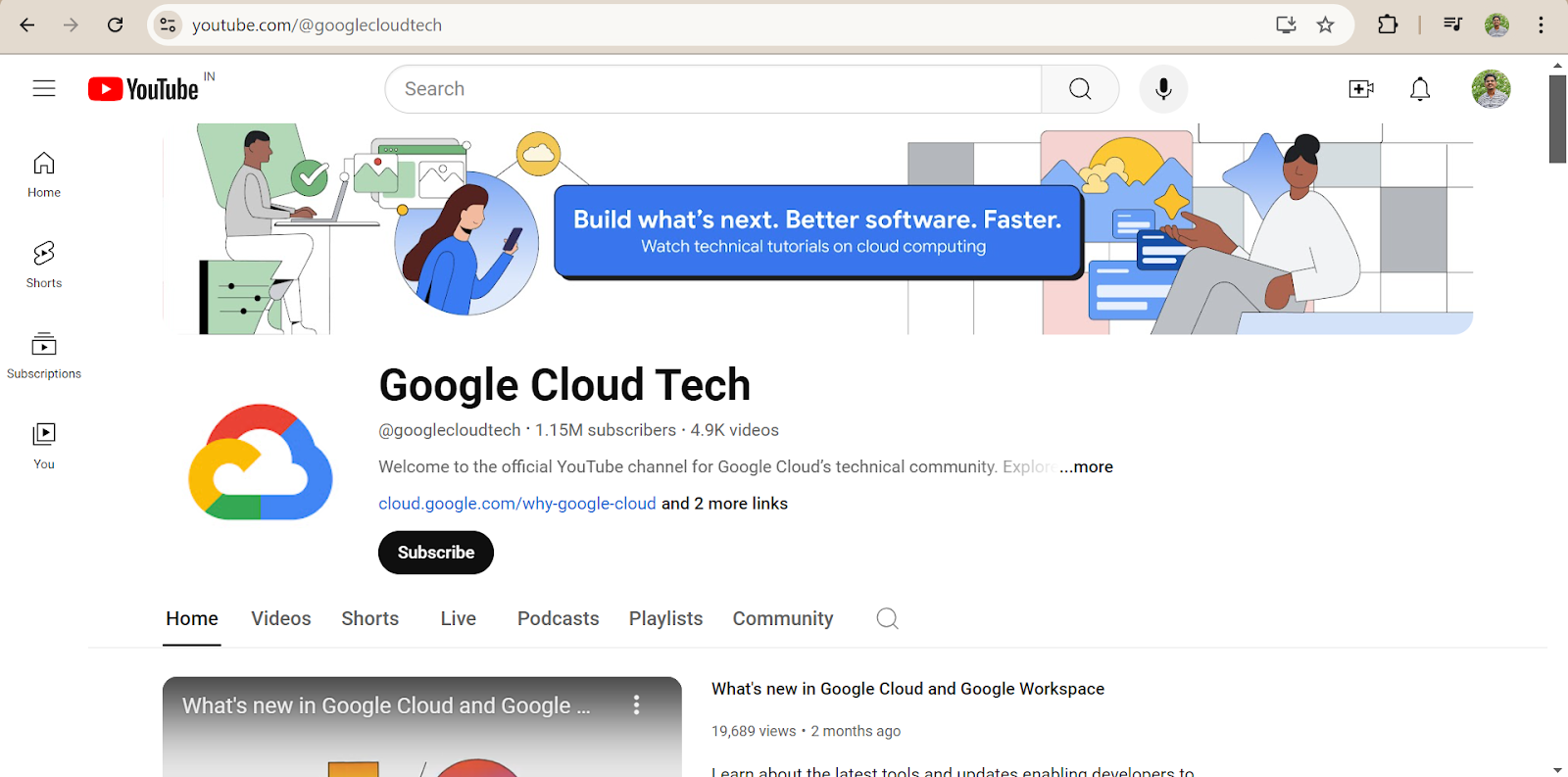1568x777 pixels.
Task: Expand channel description with ...more
Action: point(1086,467)
